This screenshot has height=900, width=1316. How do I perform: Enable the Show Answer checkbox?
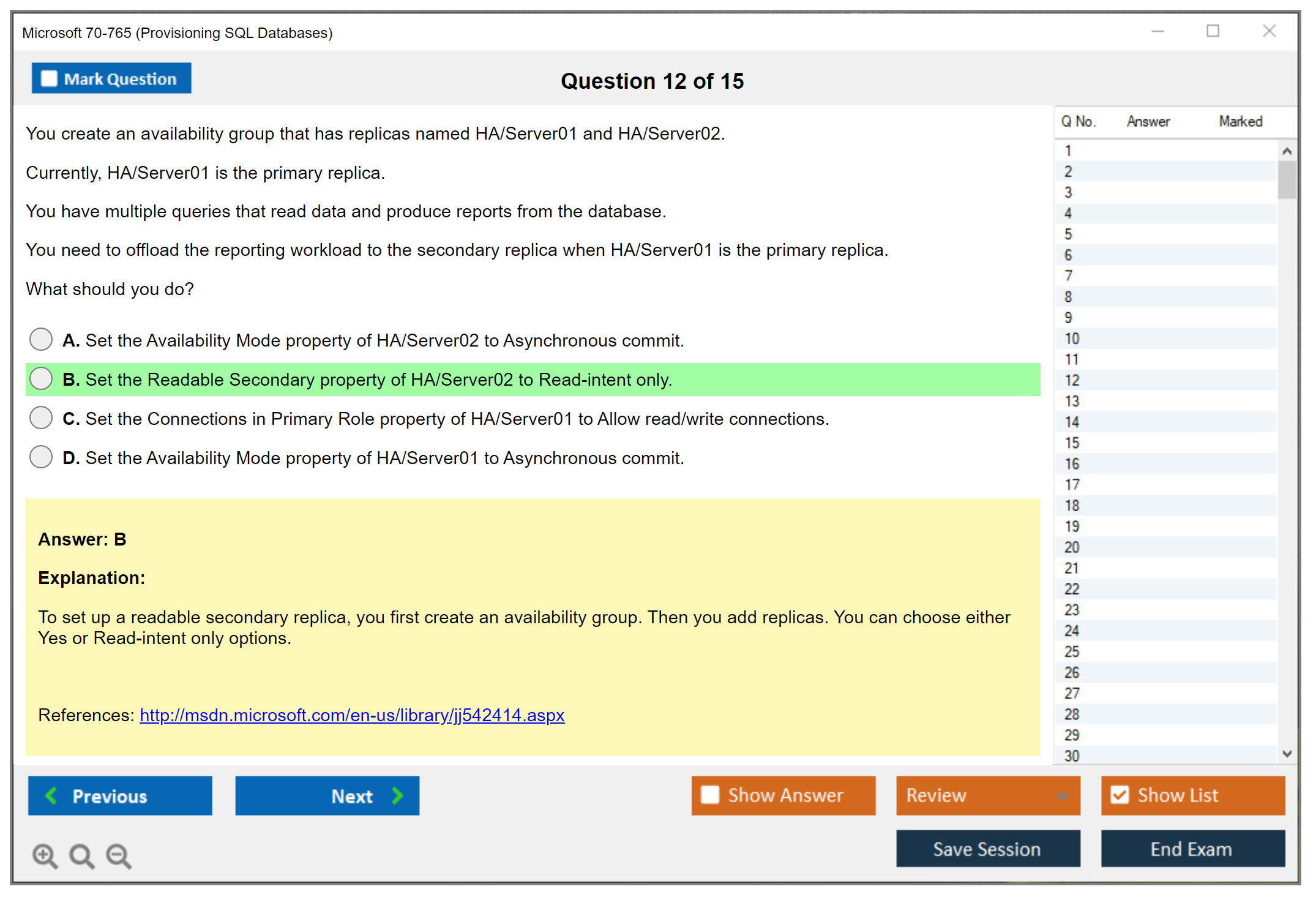pyautogui.click(x=710, y=795)
